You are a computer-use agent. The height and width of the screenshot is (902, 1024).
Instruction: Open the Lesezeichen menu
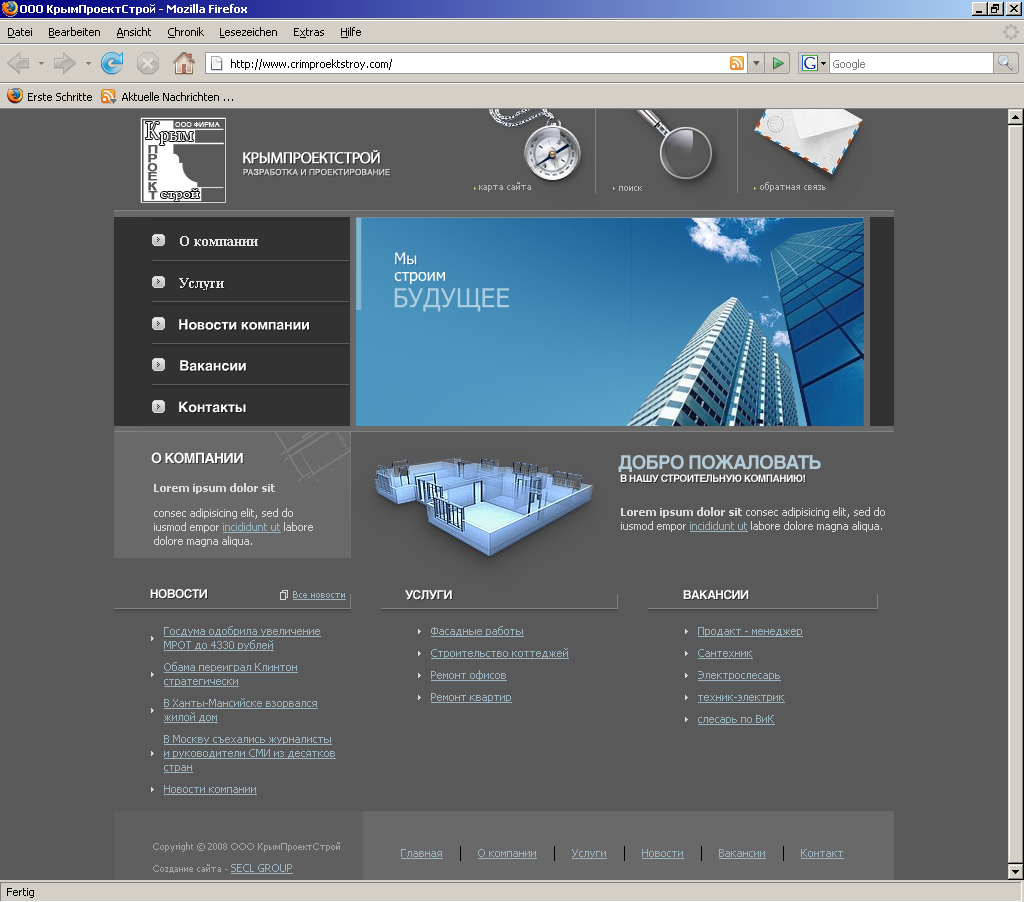click(248, 32)
